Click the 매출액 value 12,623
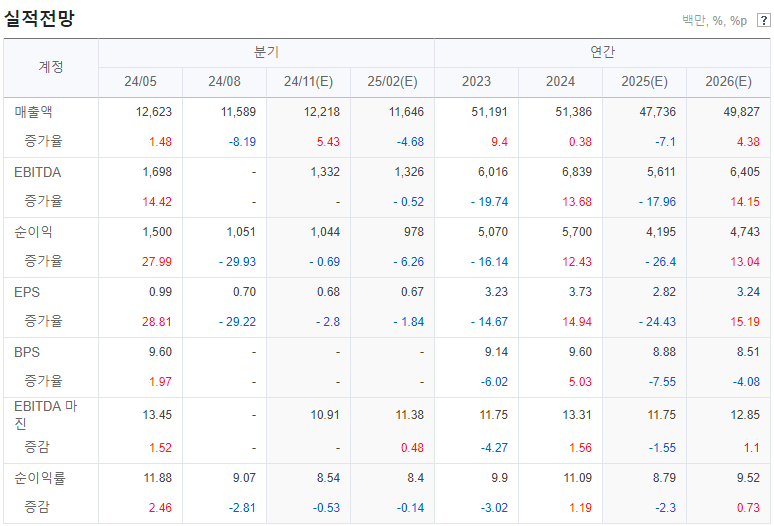 point(154,112)
